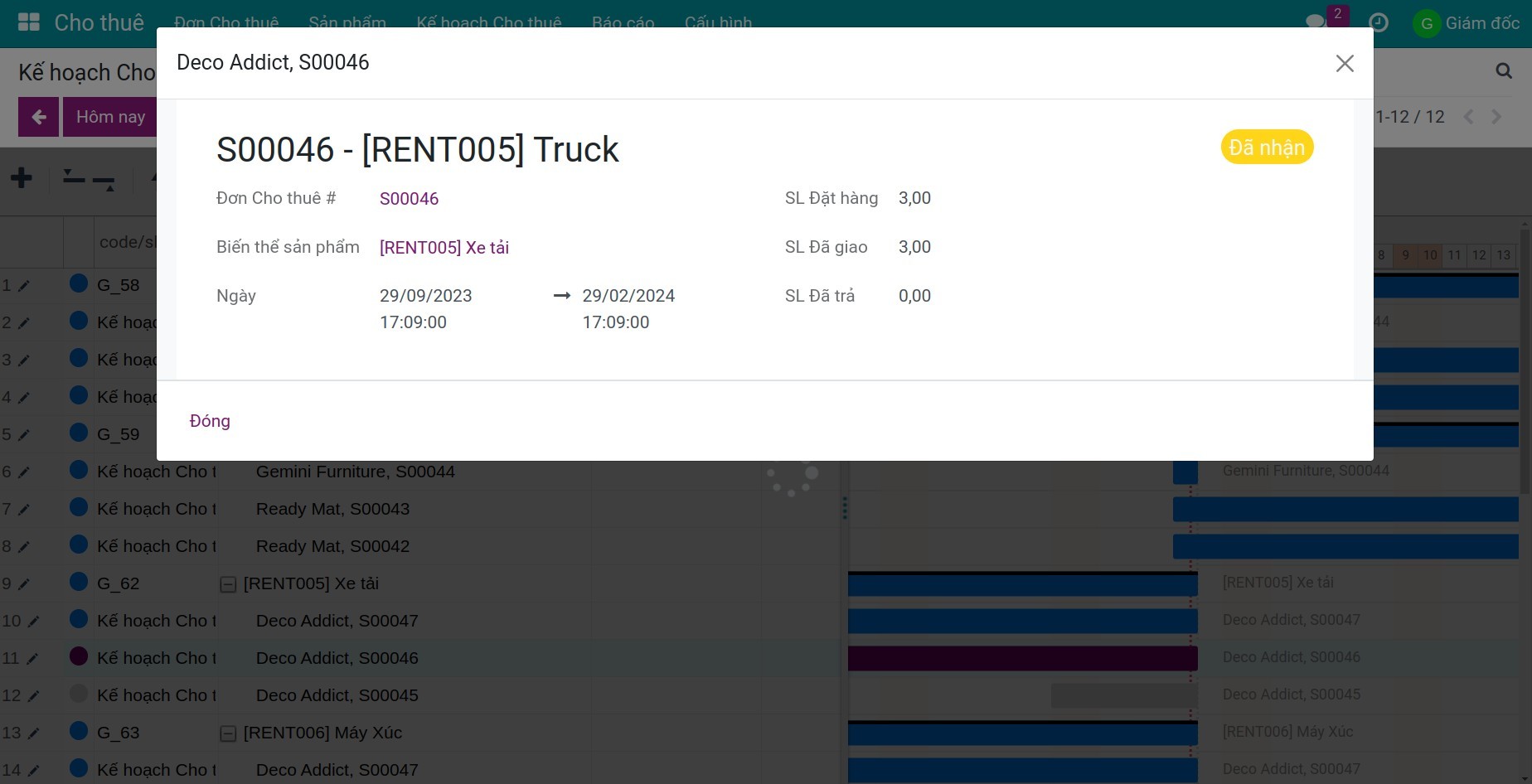This screenshot has height=784, width=1532.
Task: Click the add plus icon in Gantt toolbar
Action: click(22, 177)
